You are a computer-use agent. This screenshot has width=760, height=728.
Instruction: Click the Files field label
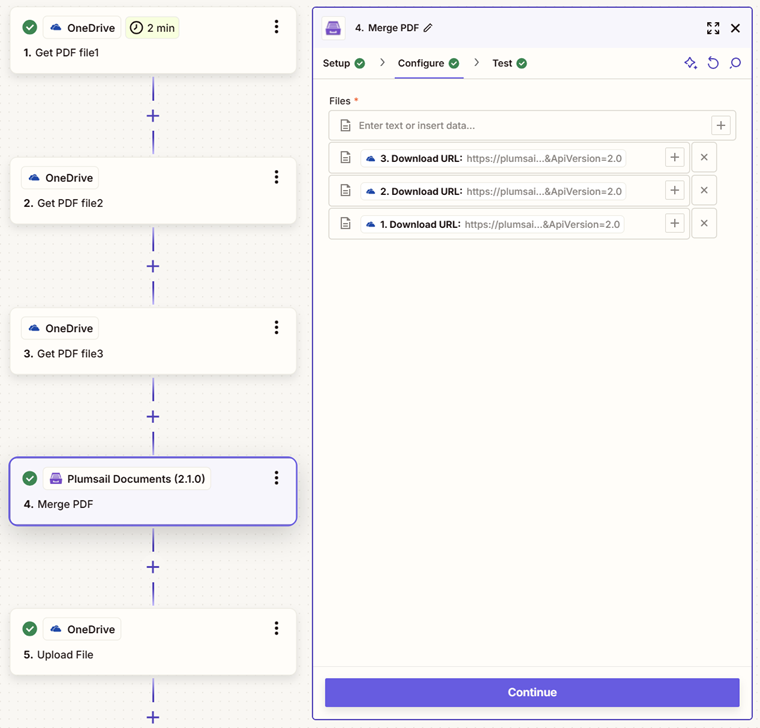[340, 101]
